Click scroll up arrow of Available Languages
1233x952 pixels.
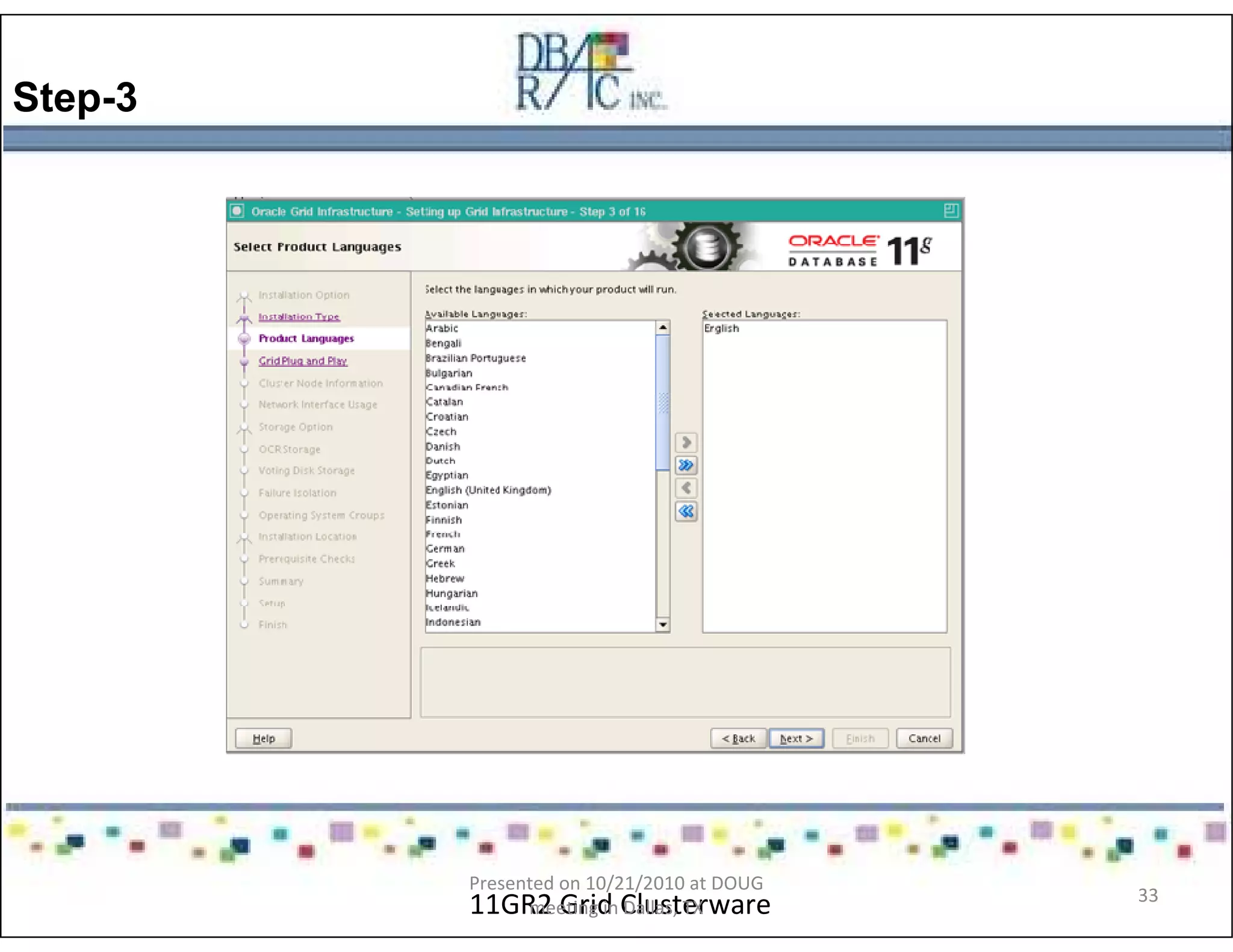pyautogui.click(x=662, y=327)
